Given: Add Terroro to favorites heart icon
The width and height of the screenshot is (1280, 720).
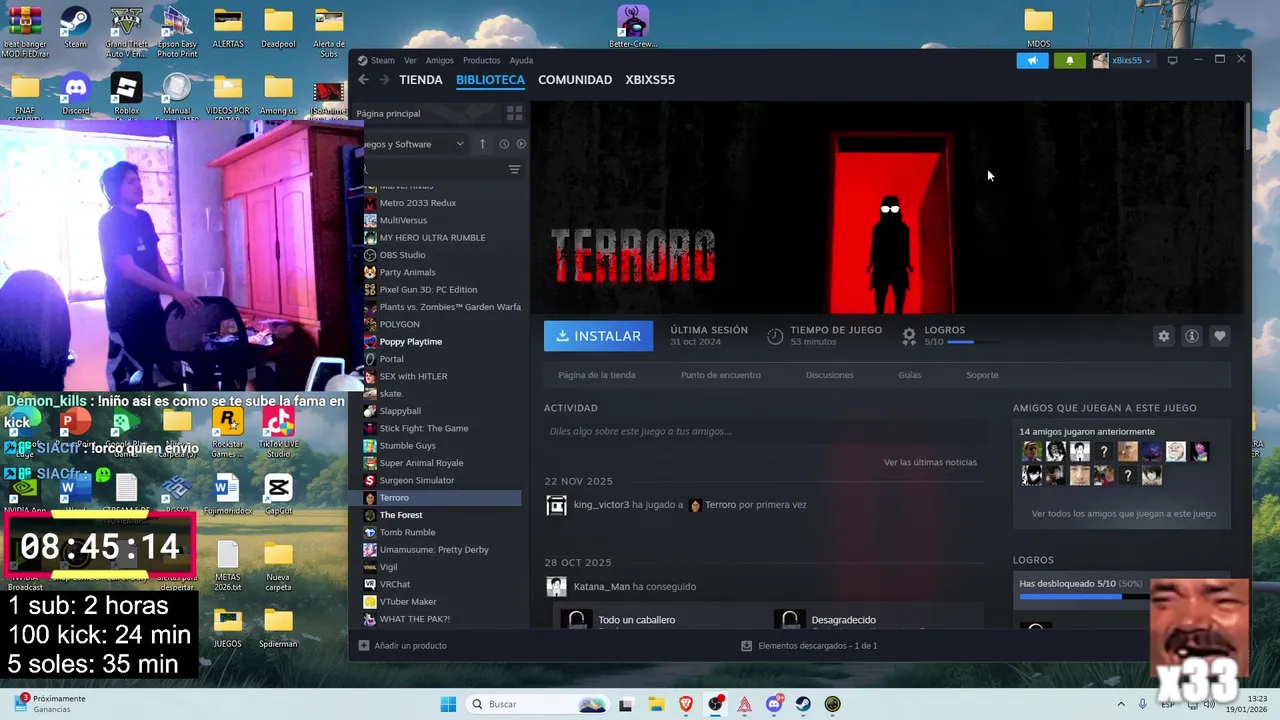Looking at the screenshot, I should coord(1219,336).
